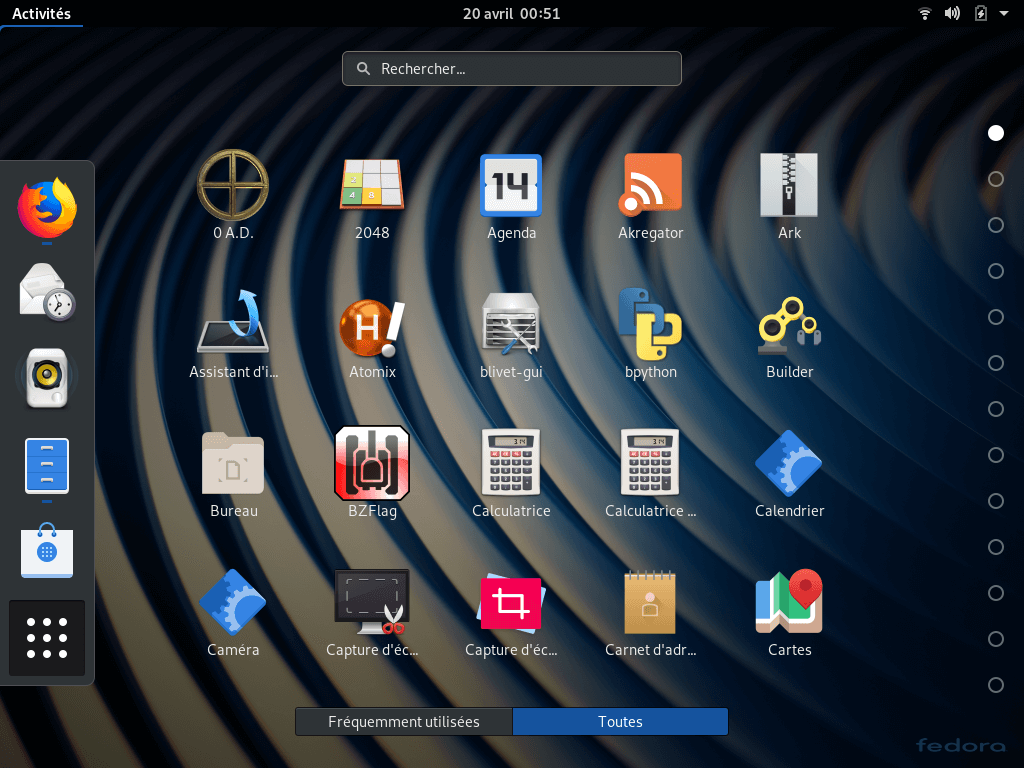1024x768 pixels.
Task: Expand the system menu arrow
Action: (1004, 13)
